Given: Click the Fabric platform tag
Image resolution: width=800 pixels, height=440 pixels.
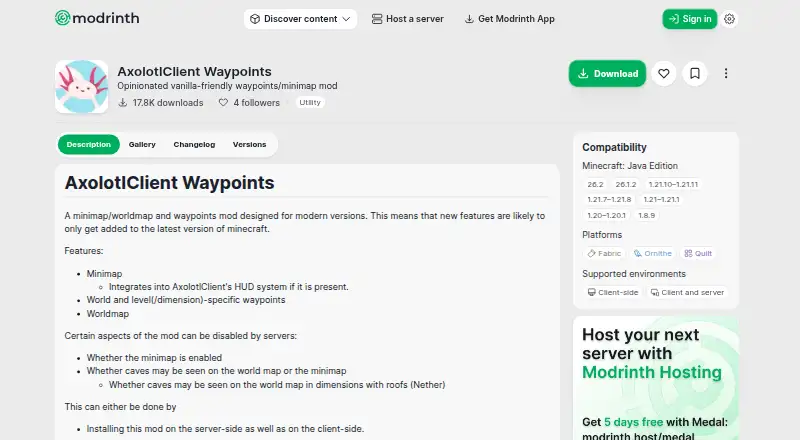Looking at the screenshot, I should 604,253.
